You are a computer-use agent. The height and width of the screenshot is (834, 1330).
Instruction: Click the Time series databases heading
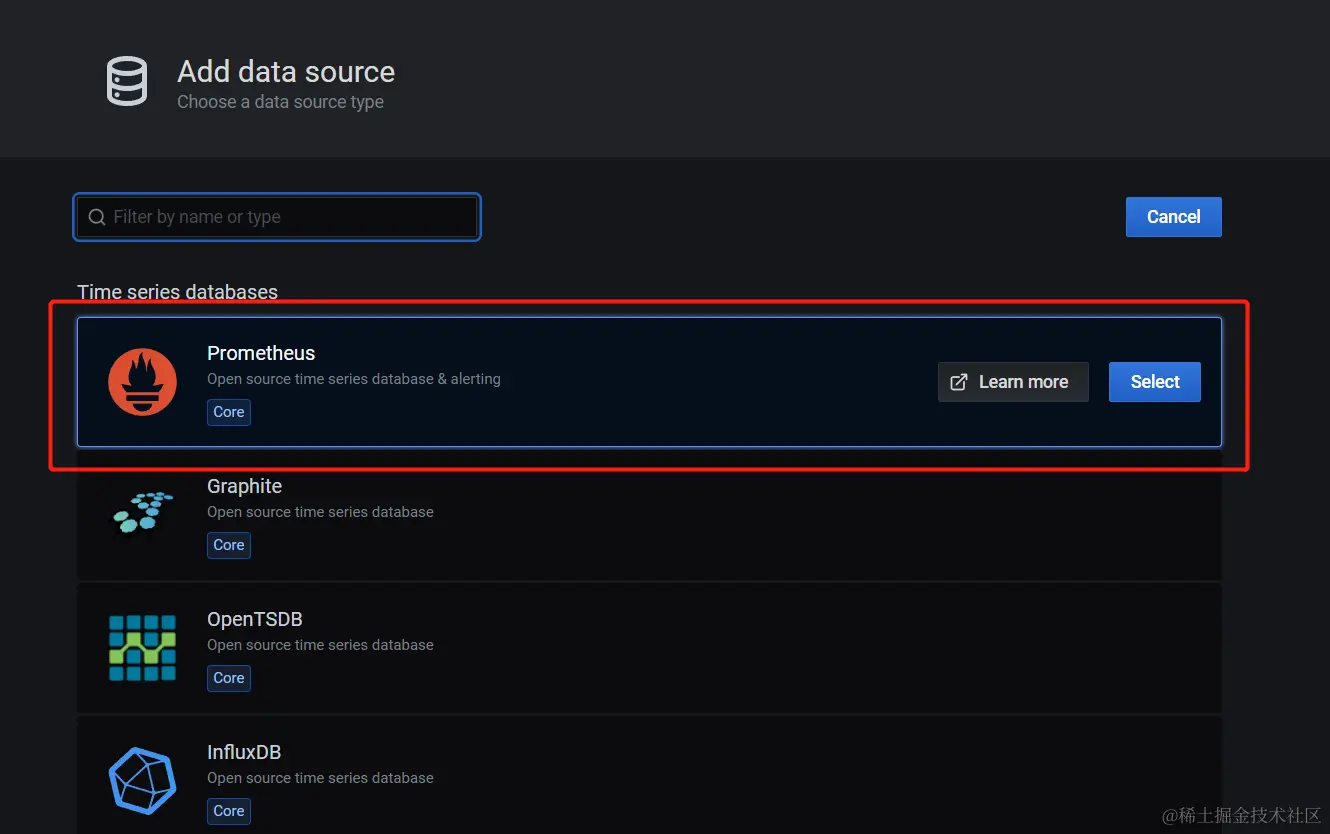[x=177, y=292]
